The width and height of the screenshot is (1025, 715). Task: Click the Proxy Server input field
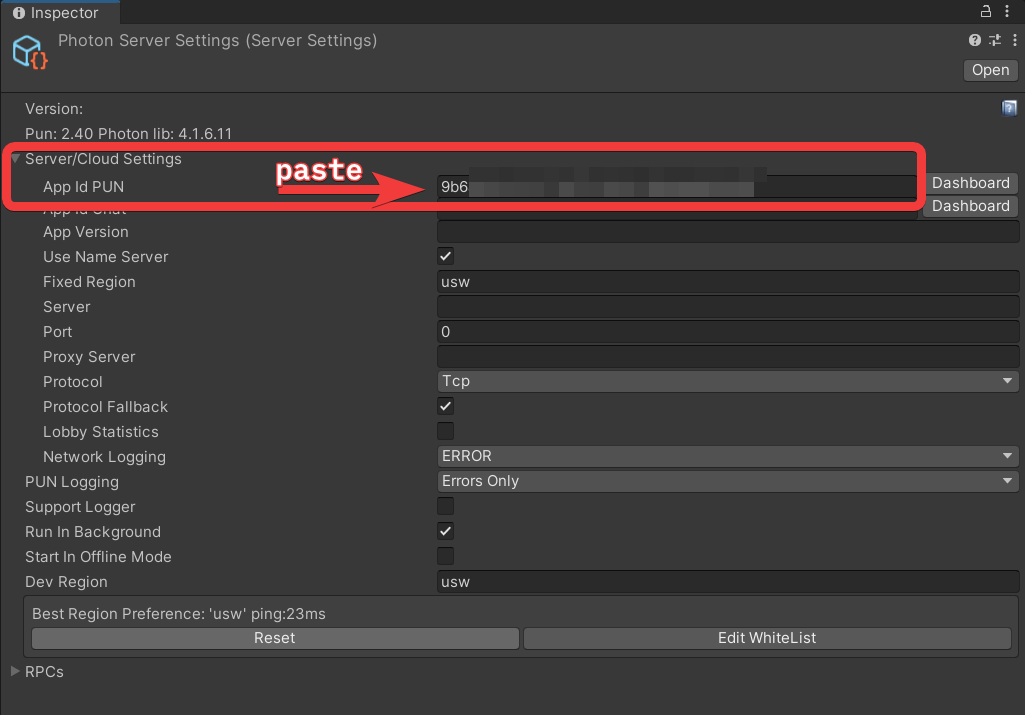click(728, 356)
